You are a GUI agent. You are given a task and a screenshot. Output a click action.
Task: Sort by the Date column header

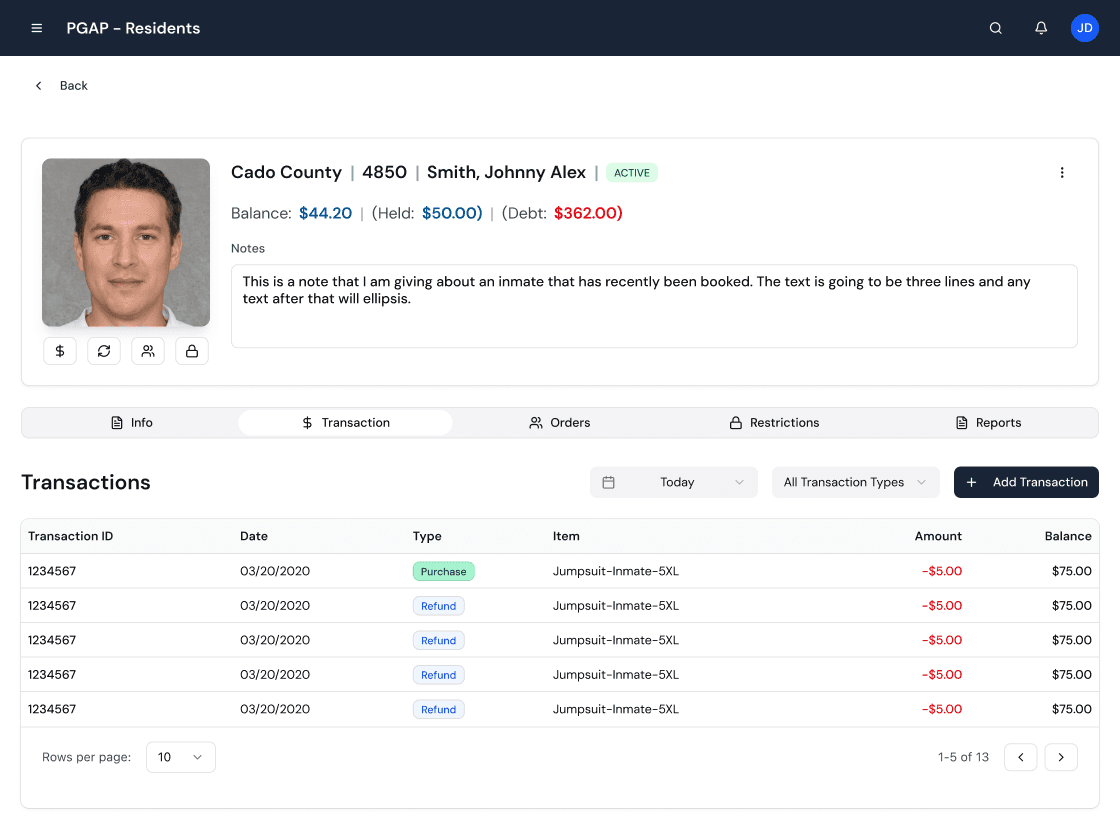click(254, 536)
